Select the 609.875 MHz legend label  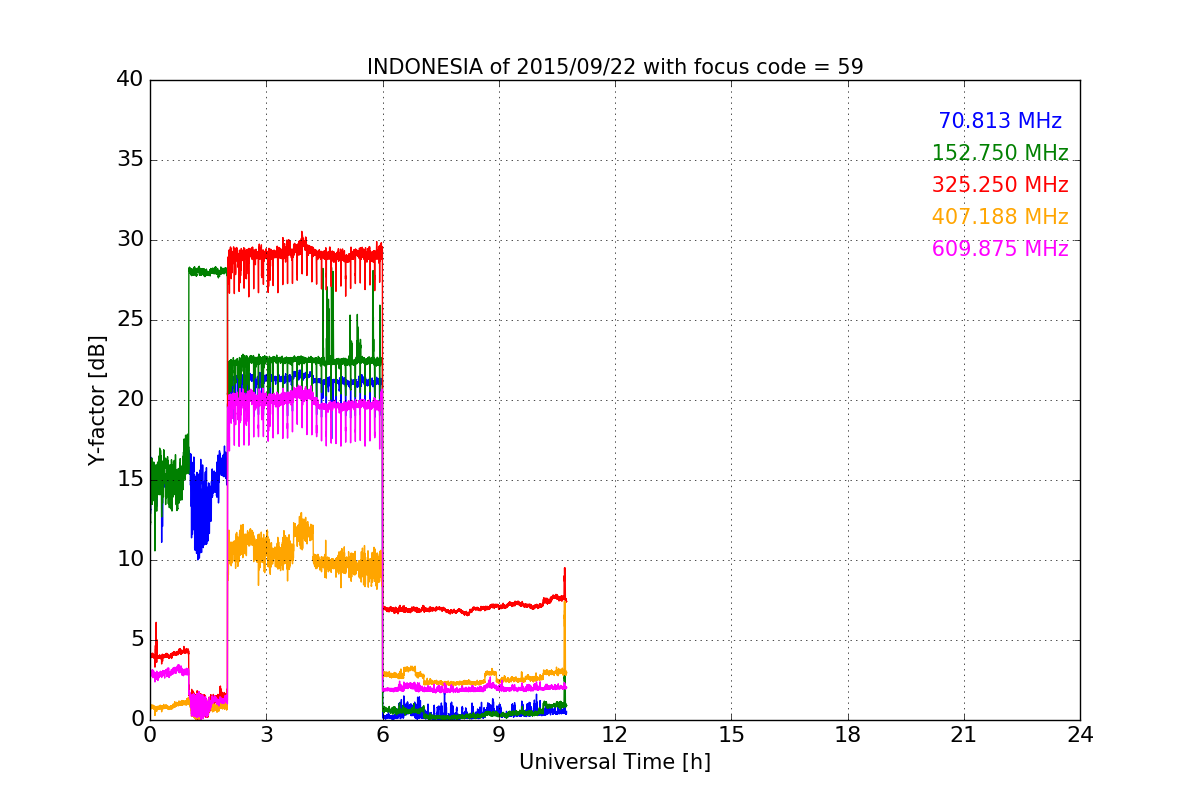click(x=1000, y=249)
